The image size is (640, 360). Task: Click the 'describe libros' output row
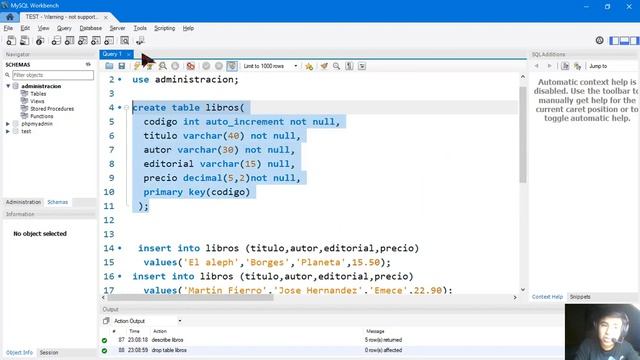click(331, 340)
